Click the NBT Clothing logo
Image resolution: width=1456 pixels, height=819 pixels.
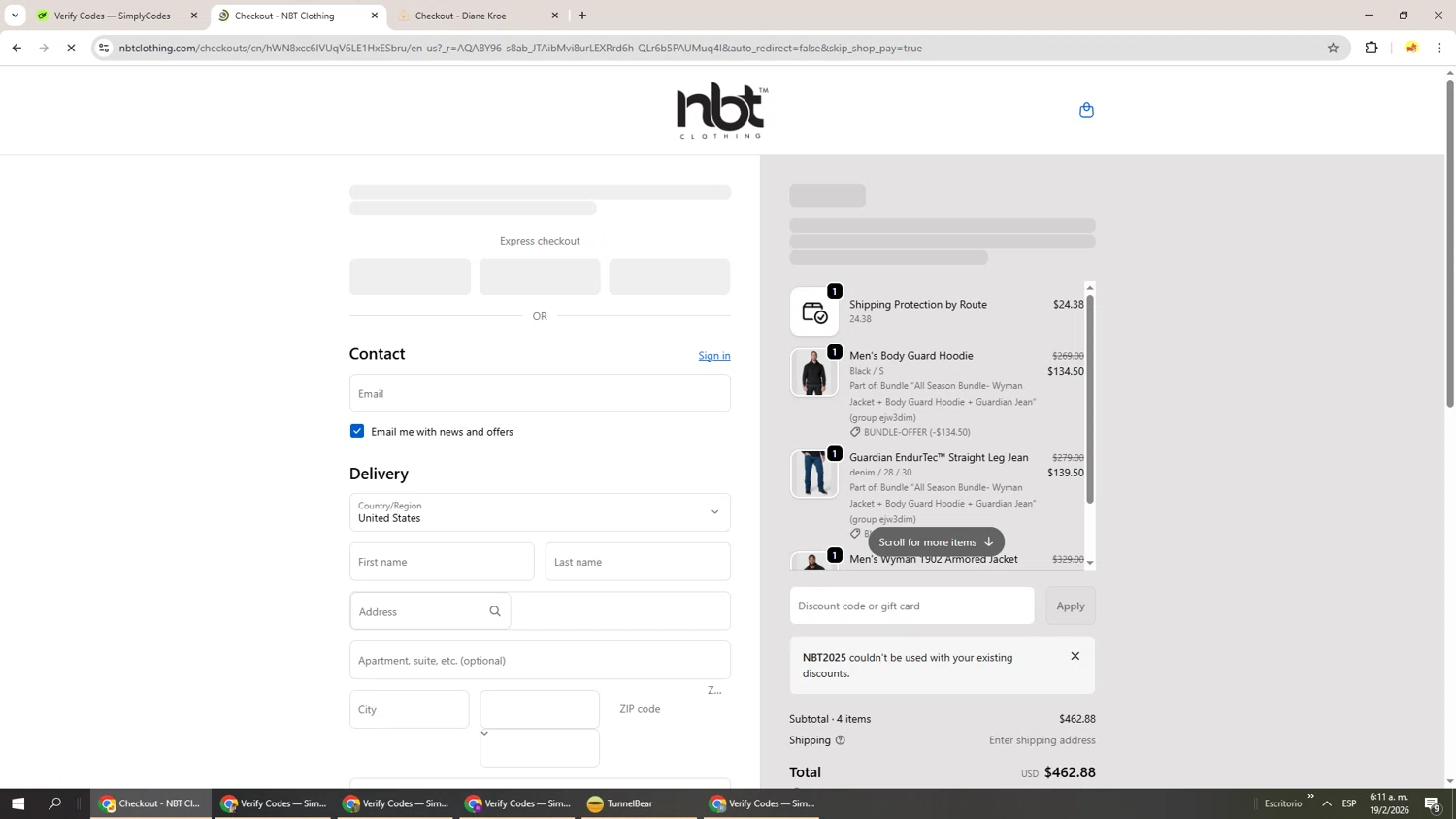pos(722,111)
